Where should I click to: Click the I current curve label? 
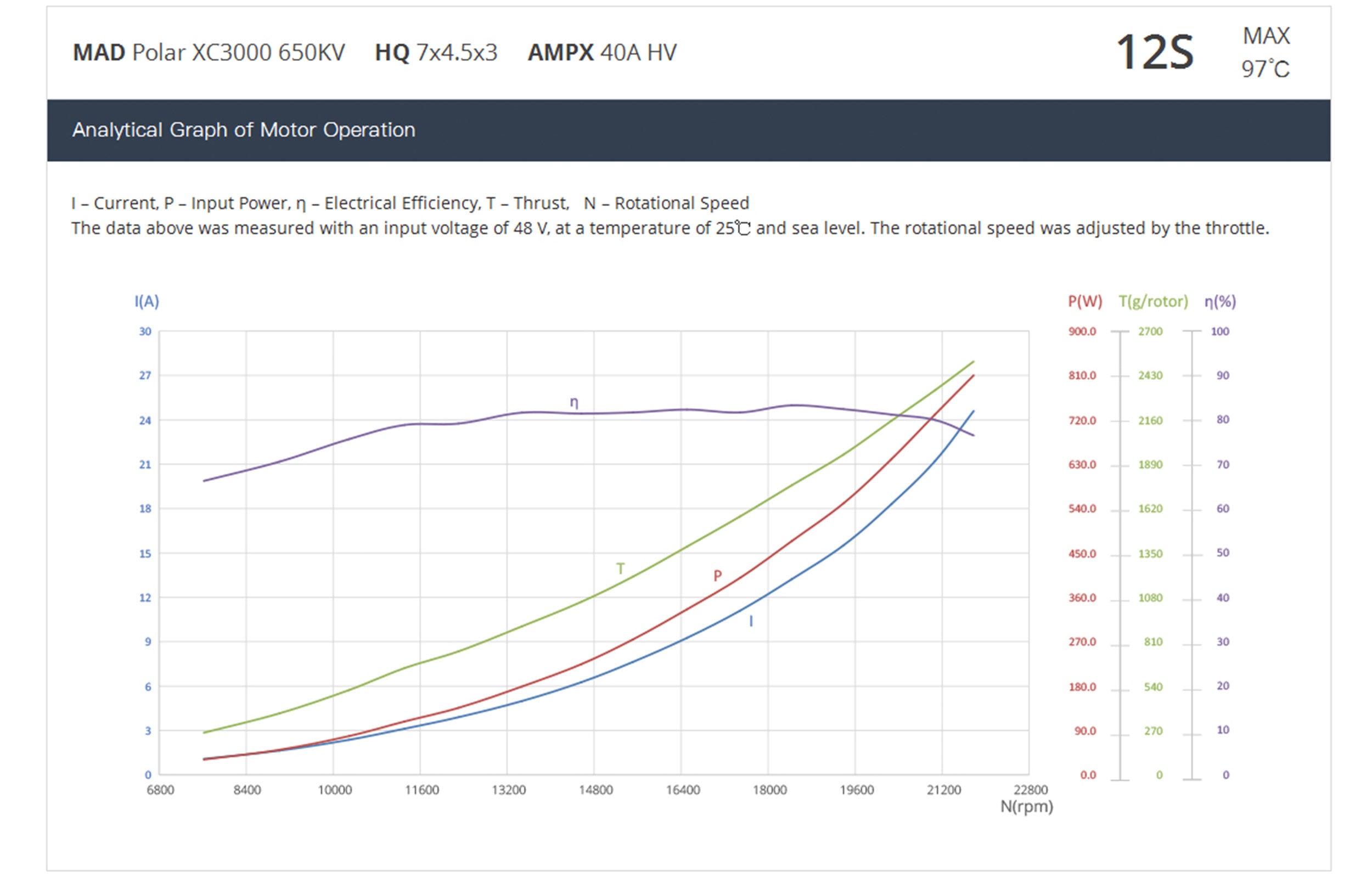click(751, 621)
